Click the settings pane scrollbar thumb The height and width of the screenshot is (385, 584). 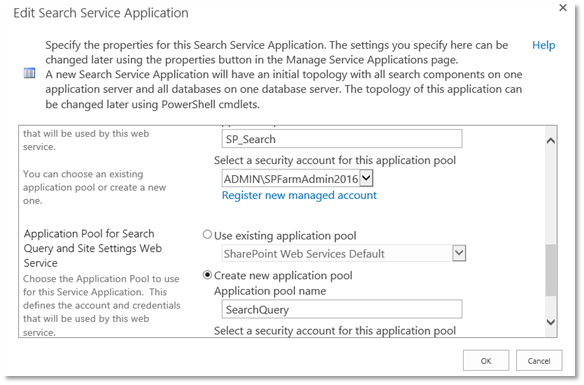coord(550,270)
